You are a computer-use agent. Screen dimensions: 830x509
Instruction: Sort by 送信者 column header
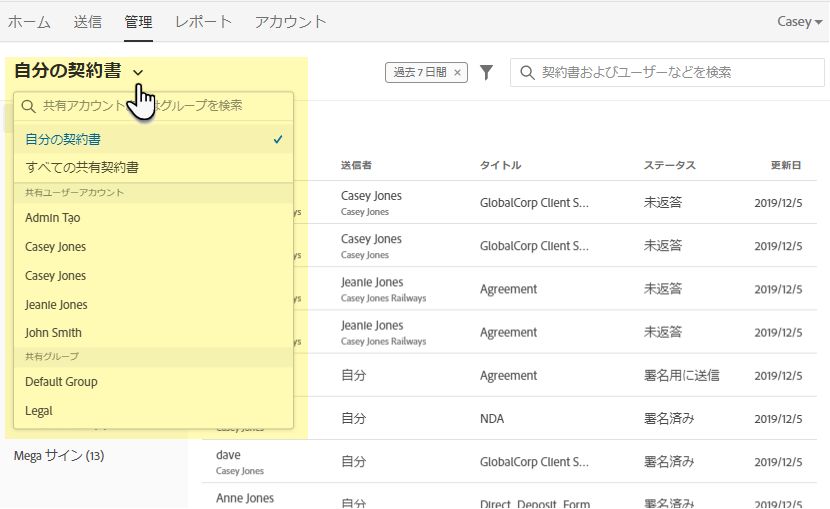(356, 165)
